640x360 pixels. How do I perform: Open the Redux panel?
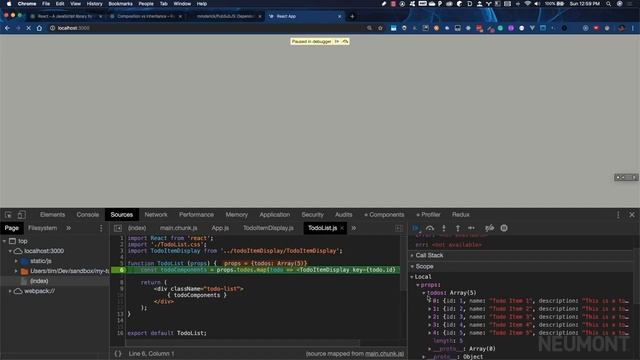461,215
